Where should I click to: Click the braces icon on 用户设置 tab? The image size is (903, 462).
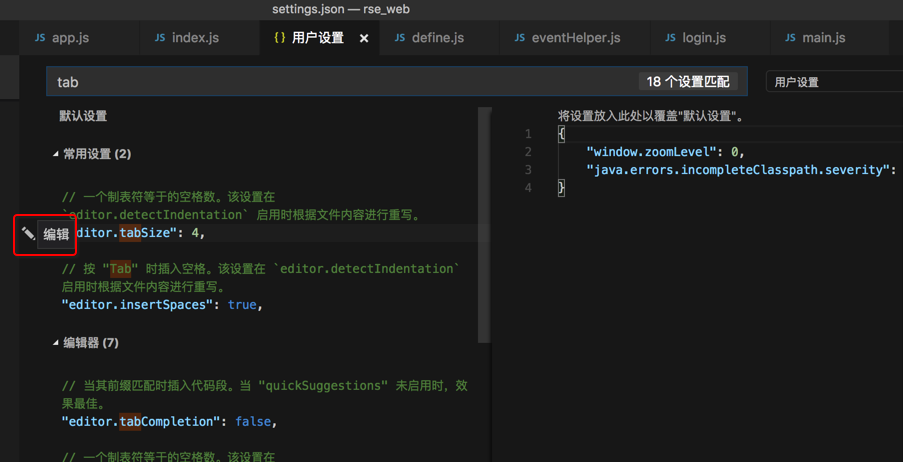point(280,38)
